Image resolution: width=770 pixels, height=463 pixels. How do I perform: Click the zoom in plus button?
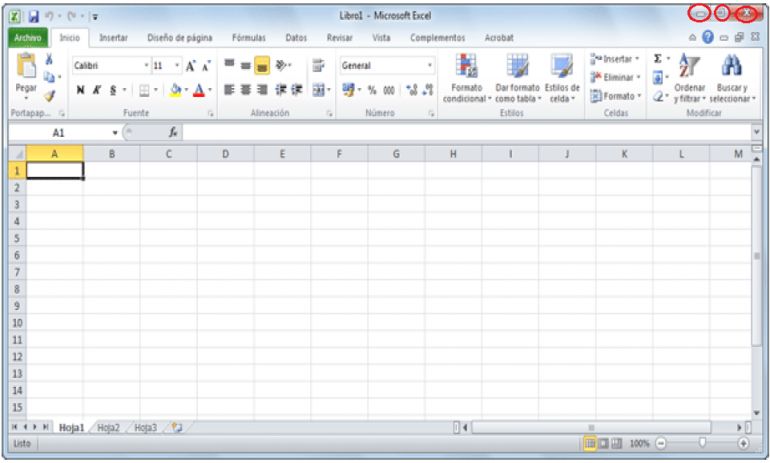coord(743,443)
